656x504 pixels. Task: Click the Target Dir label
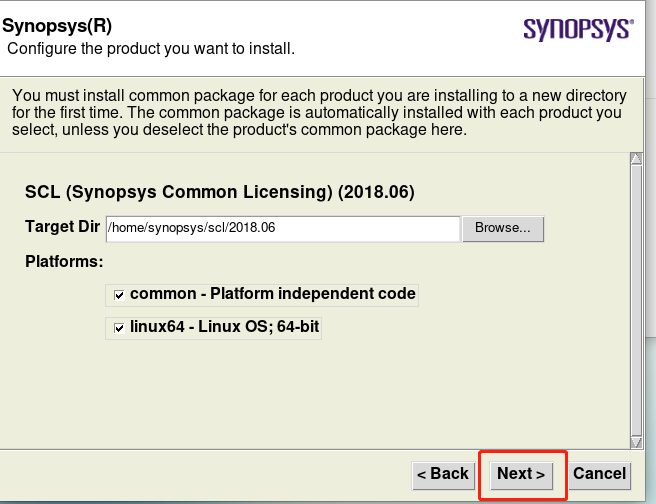[62, 227]
